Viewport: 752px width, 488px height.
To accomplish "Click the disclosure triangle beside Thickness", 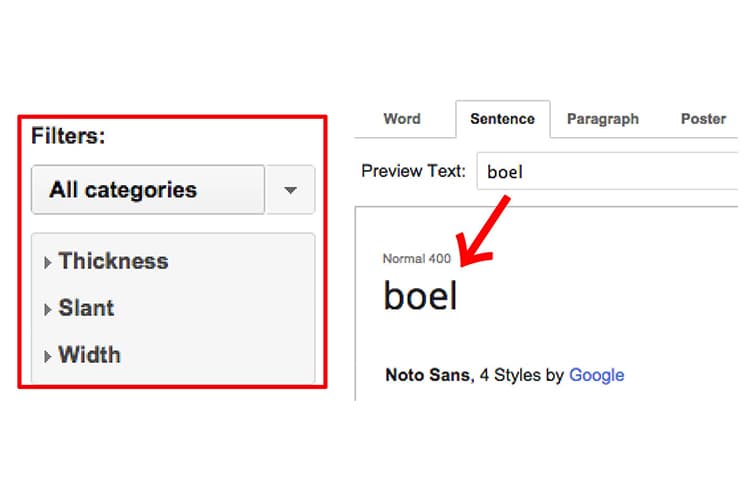I will tap(47, 263).
